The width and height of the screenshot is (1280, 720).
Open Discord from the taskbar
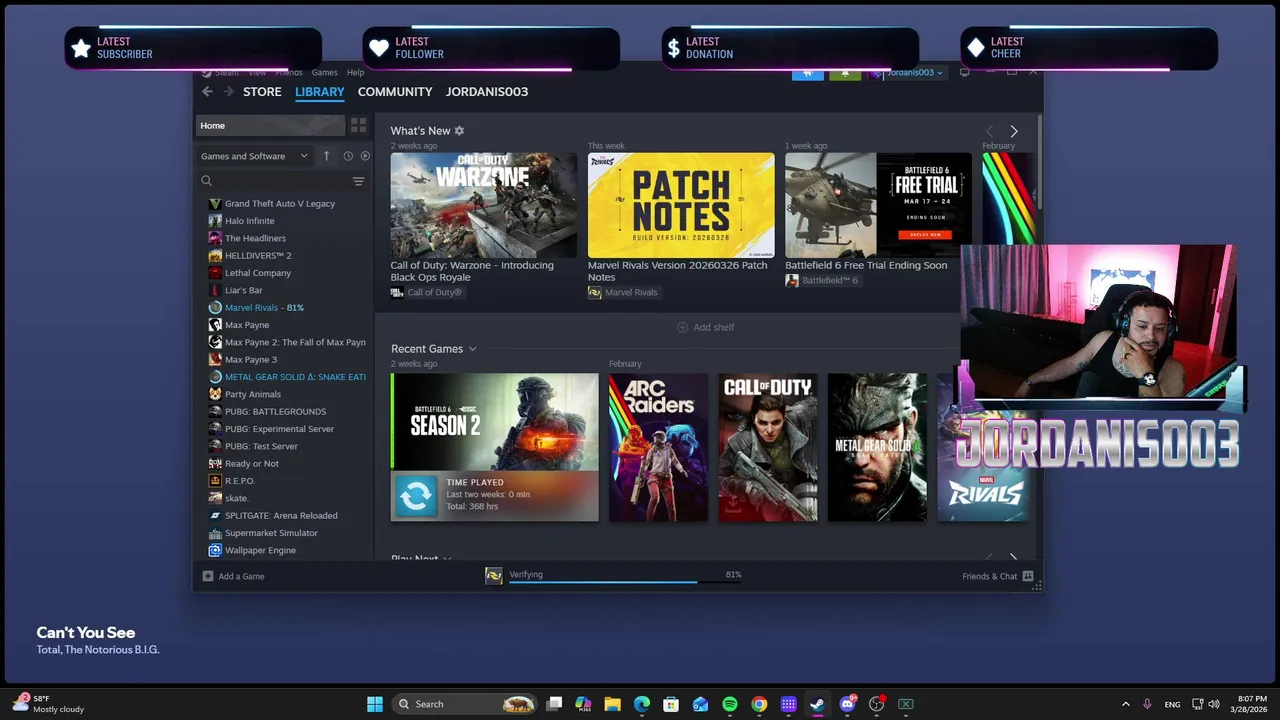[x=848, y=704]
